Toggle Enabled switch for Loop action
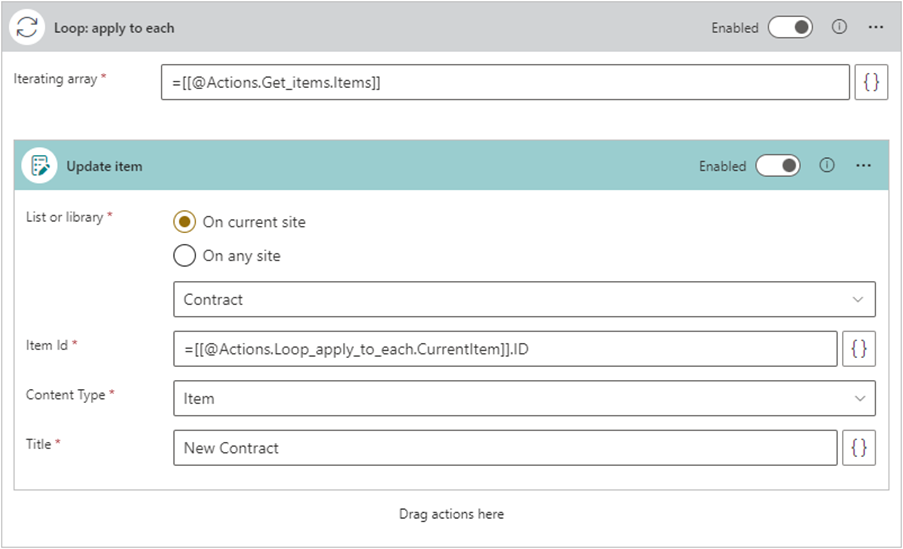 790,27
